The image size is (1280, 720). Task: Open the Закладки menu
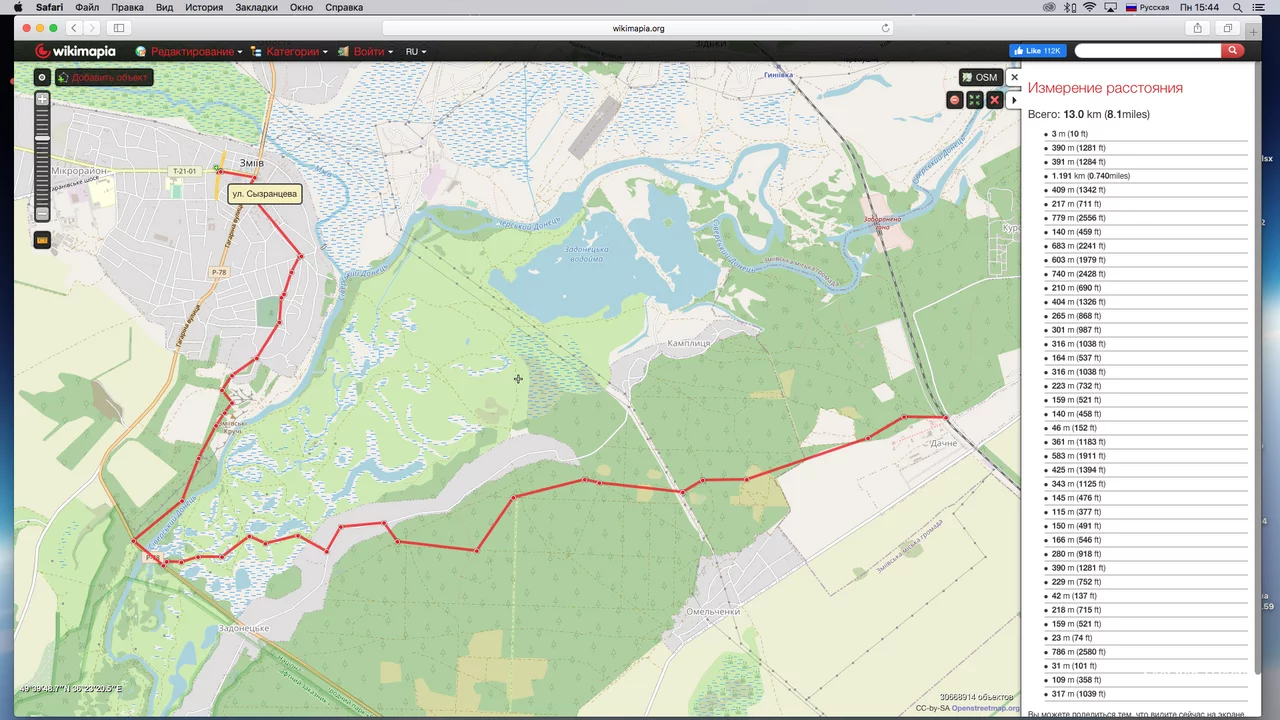point(257,7)
